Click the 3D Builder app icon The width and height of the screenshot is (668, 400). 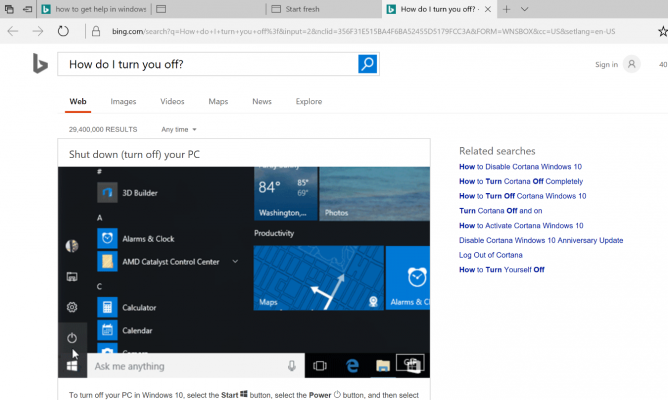[x=107, y=193]
